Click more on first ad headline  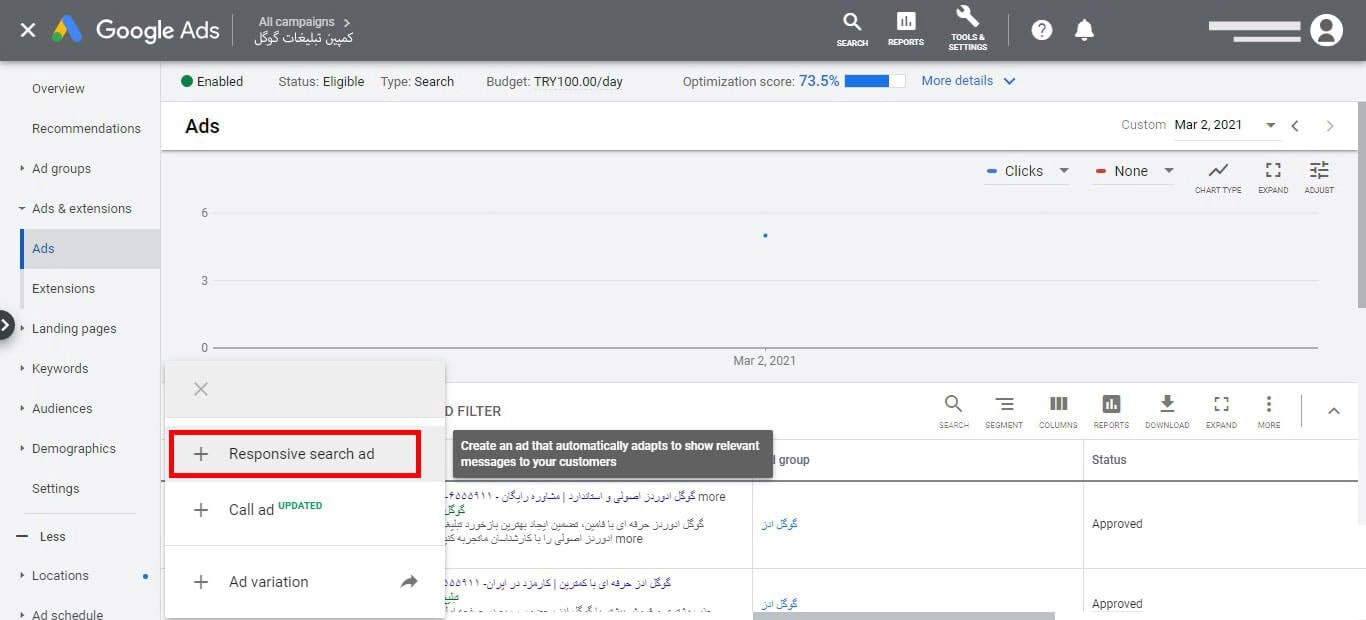[712, 497]
